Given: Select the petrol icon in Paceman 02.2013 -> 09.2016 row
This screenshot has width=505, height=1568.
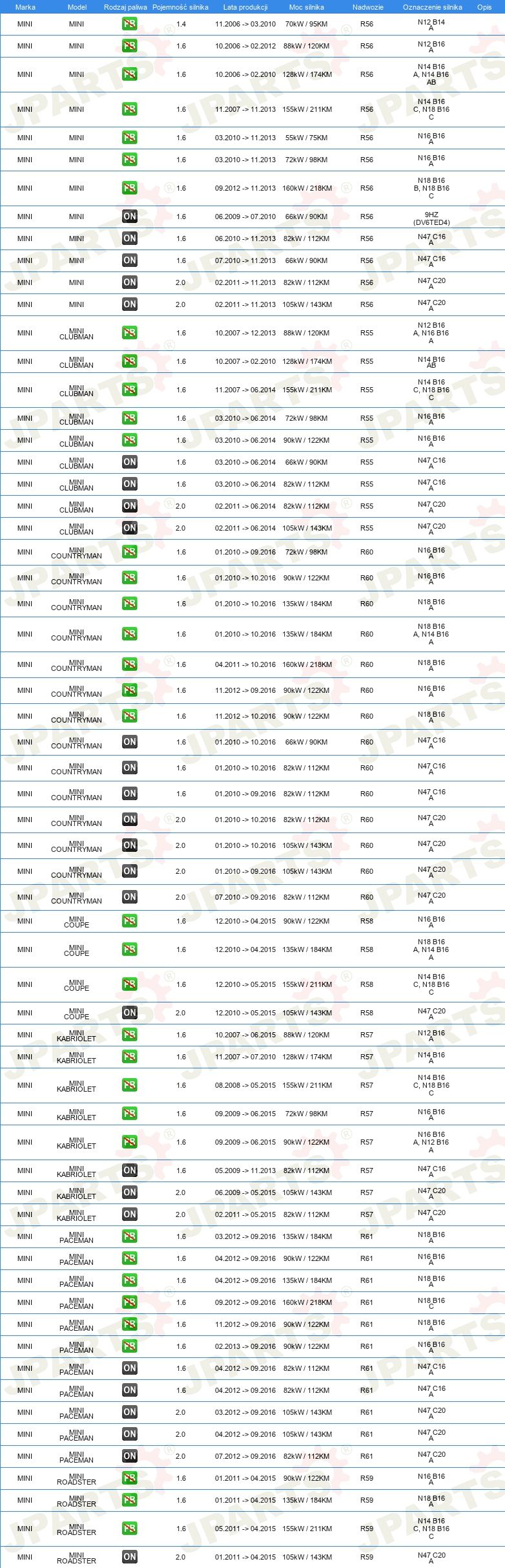Looking at the screenshot, I should pyautogui.click(x=129, y=1346).
